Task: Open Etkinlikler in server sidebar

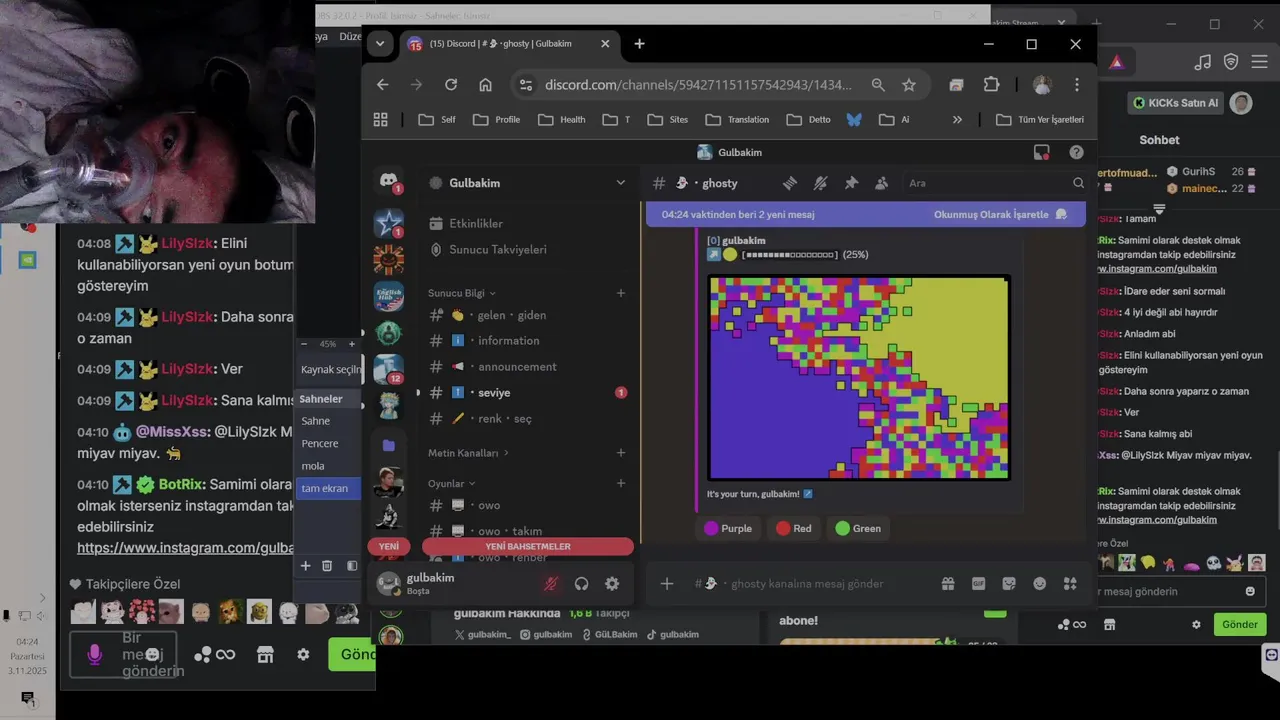Action: (x=476, y=223)
